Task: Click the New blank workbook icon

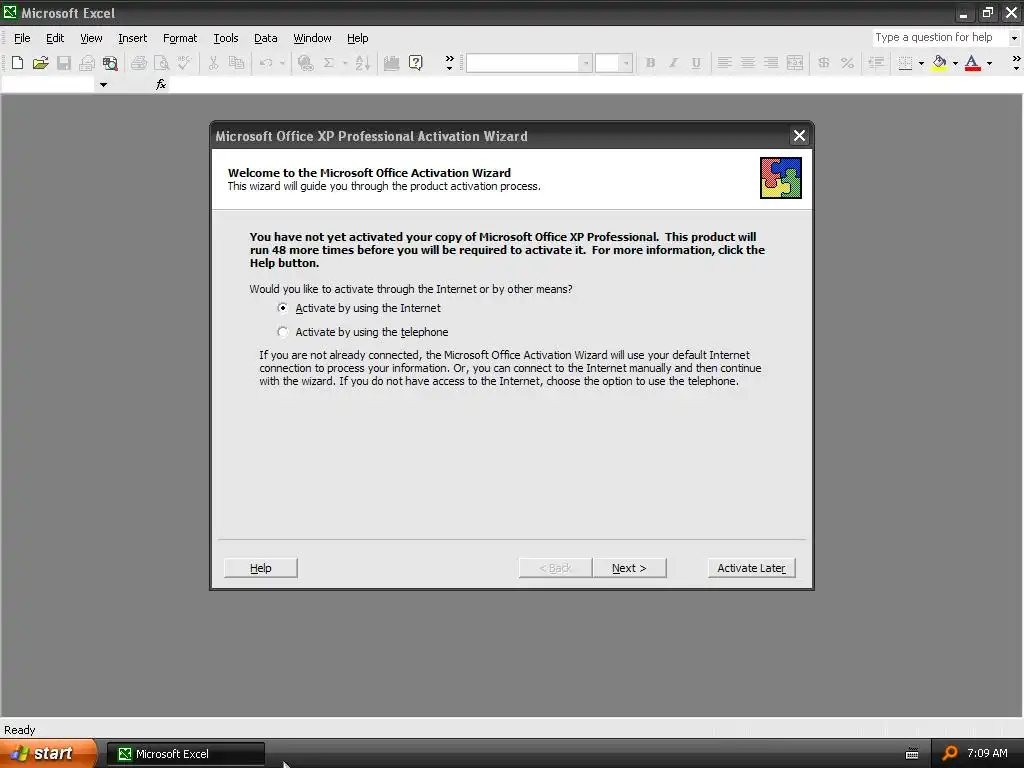Action: click(x=18, y=63)
